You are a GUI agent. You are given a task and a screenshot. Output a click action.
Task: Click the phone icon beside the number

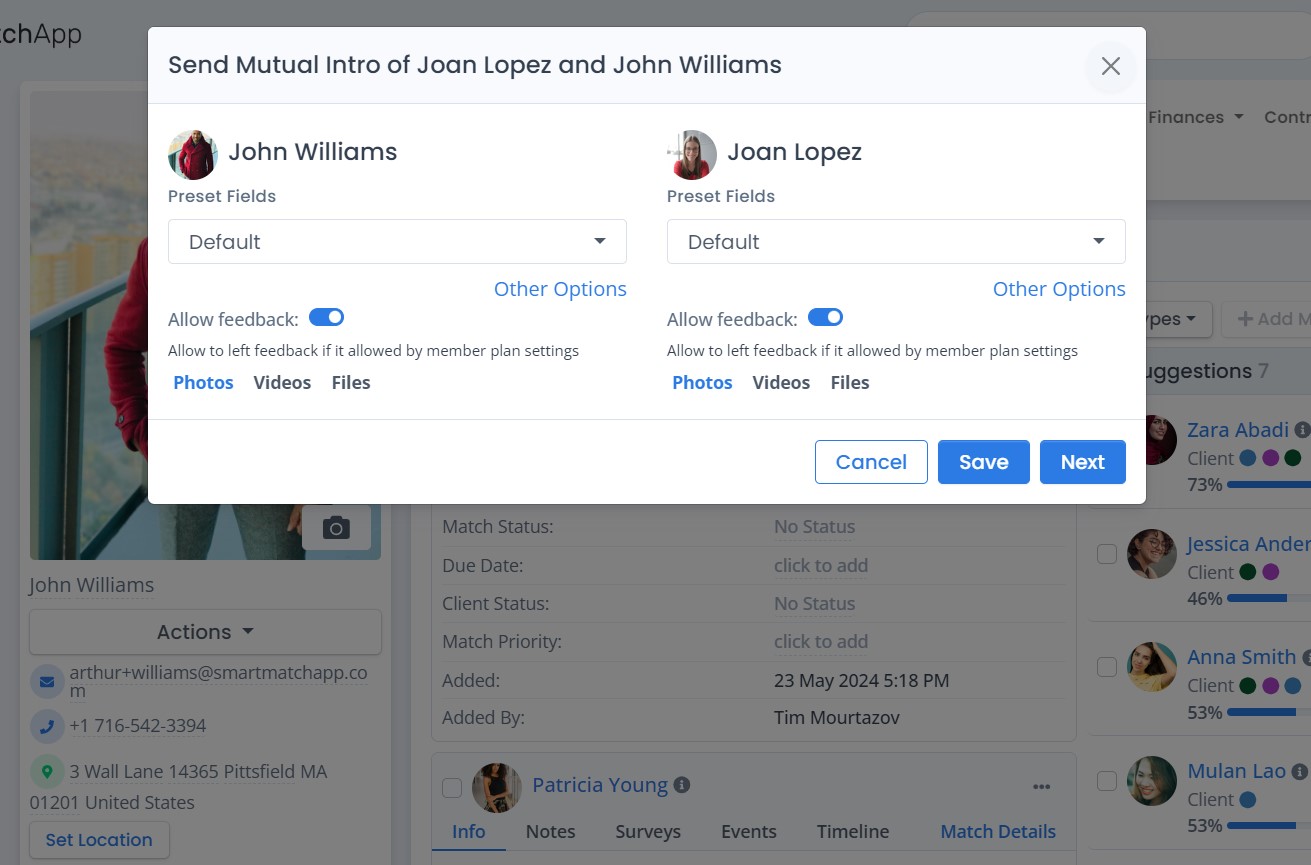[x=46, y=726]
